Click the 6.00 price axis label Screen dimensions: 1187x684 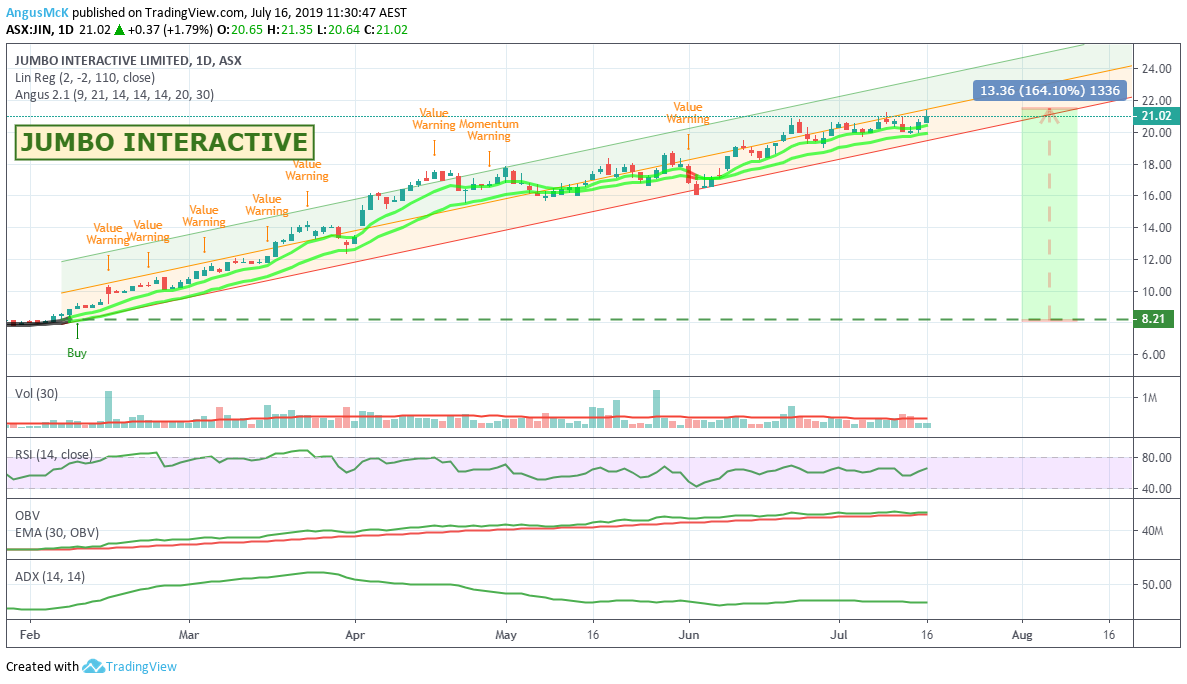click(x=1154, y=355)
